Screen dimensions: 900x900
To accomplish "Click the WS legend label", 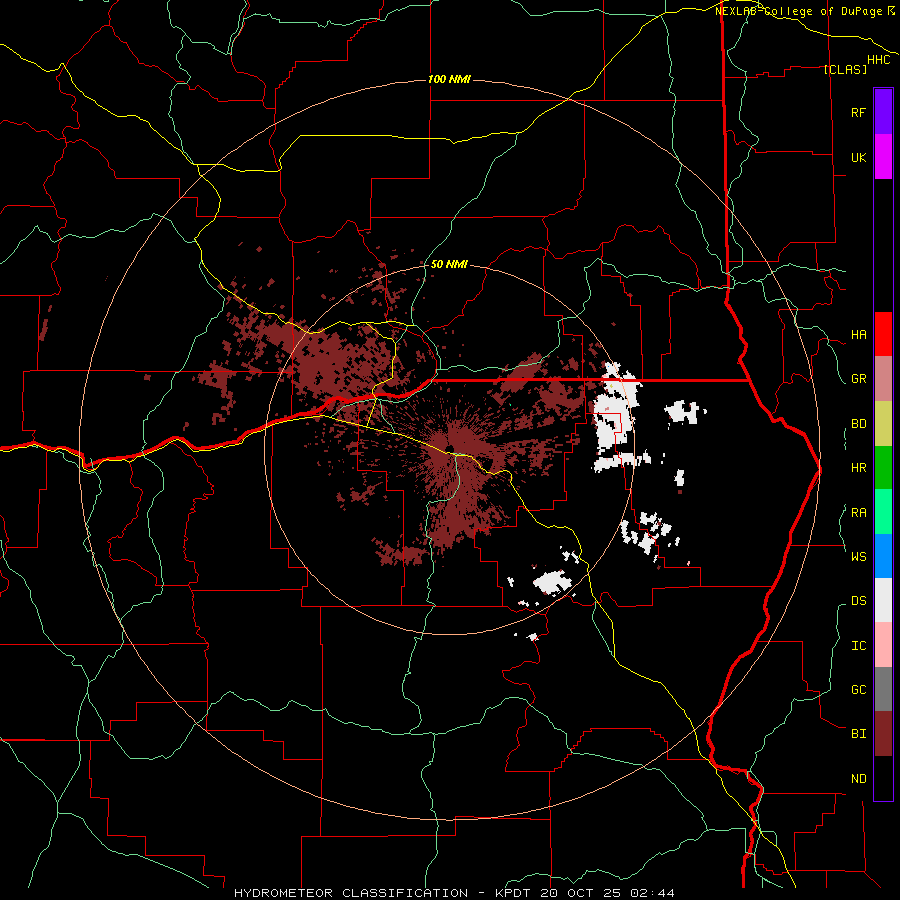I will pos(858,557).
